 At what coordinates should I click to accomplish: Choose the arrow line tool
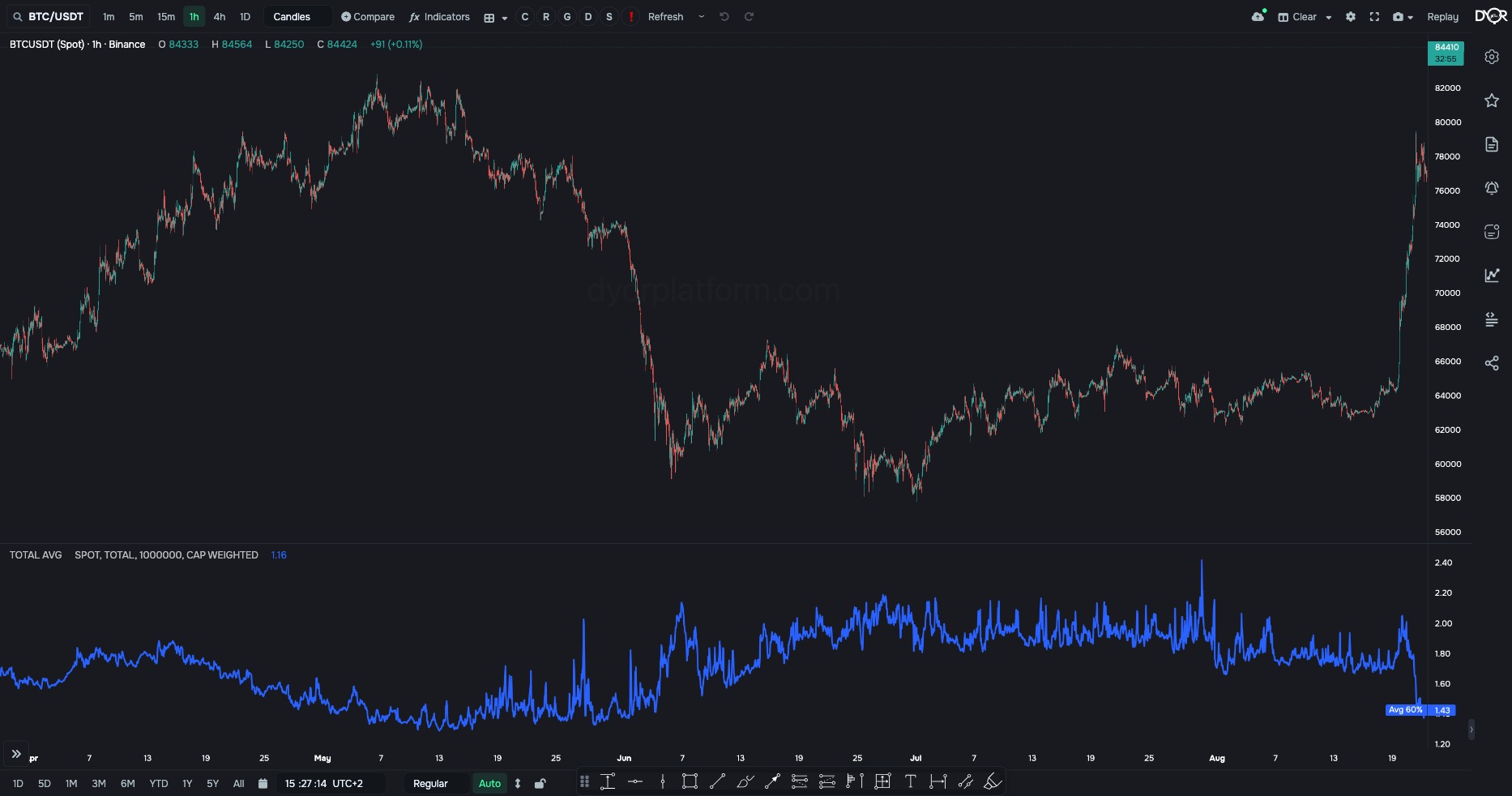[x=772, y=781]
